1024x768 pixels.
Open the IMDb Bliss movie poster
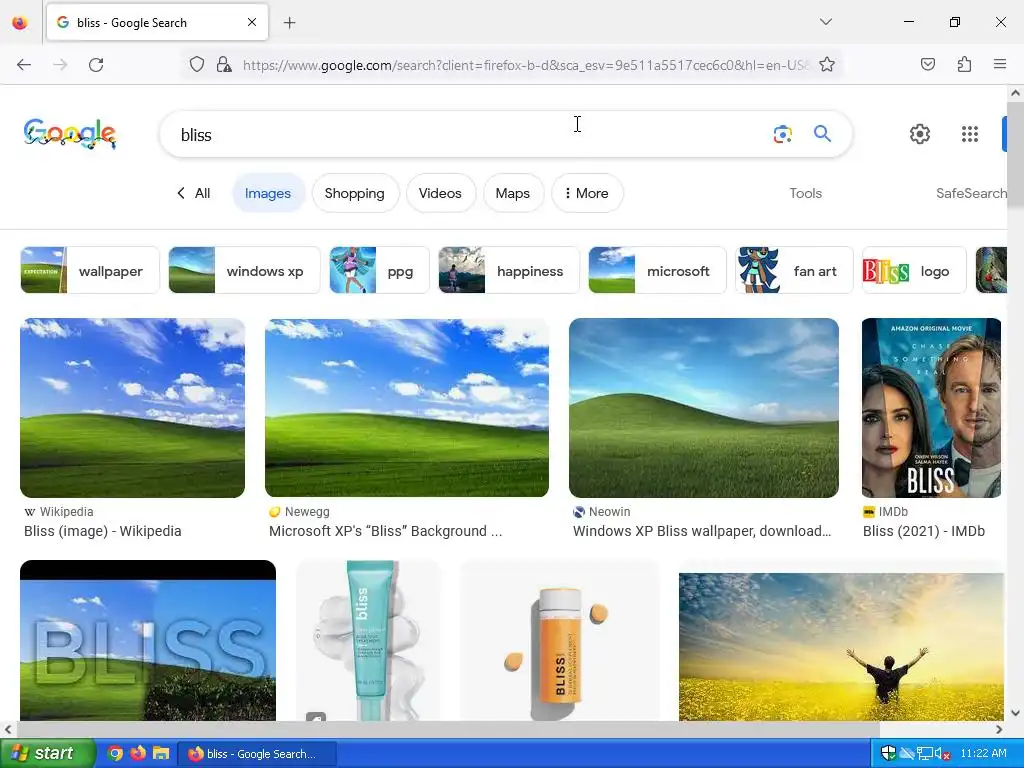[931, 408]
